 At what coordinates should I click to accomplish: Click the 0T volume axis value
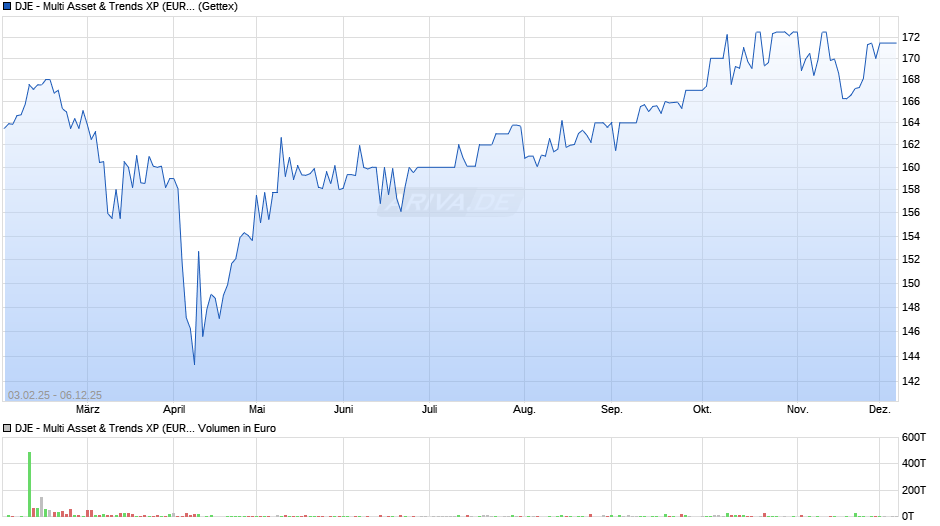(x=908, y=516)
